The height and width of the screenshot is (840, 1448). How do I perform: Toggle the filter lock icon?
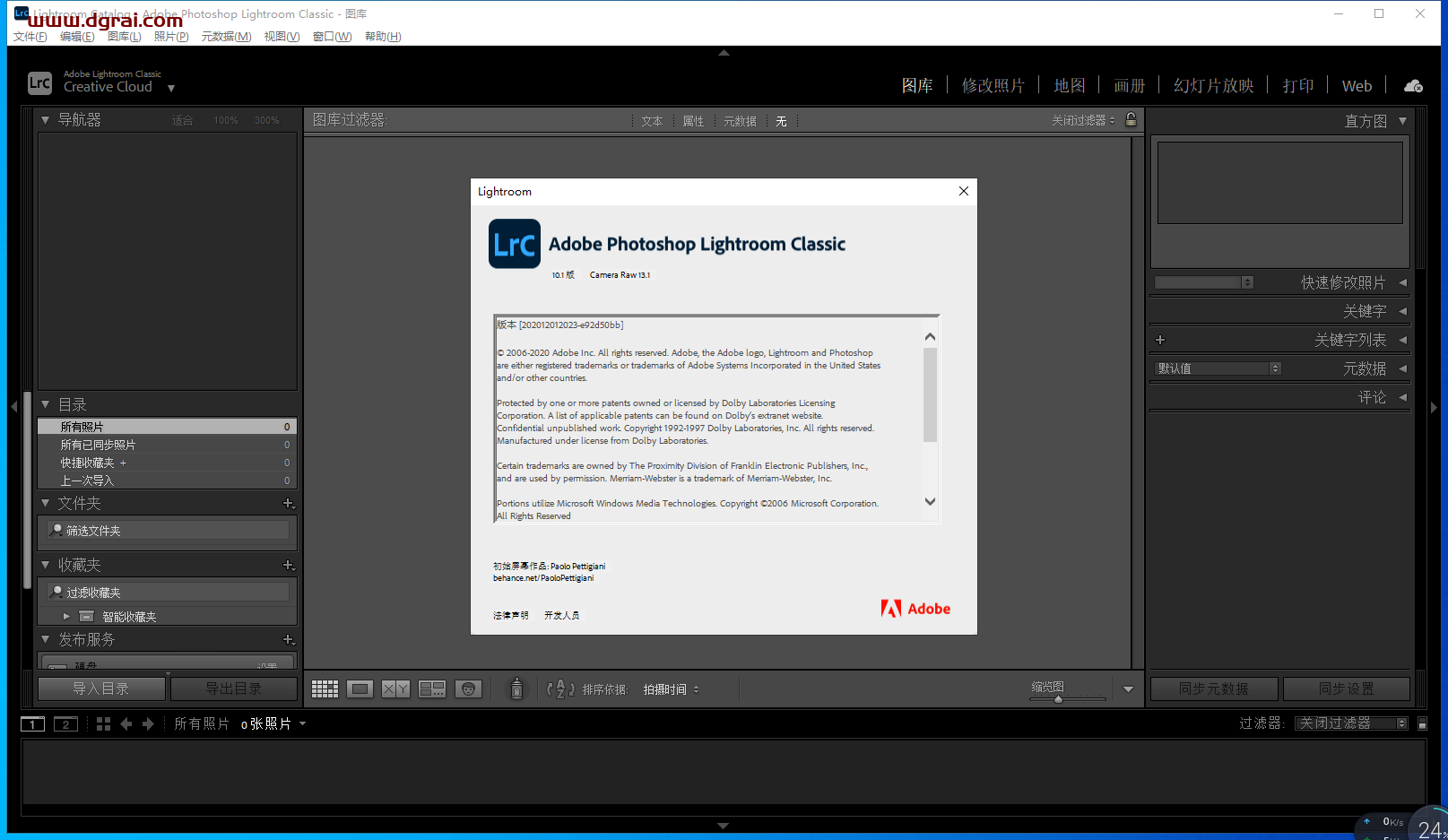1131,120
